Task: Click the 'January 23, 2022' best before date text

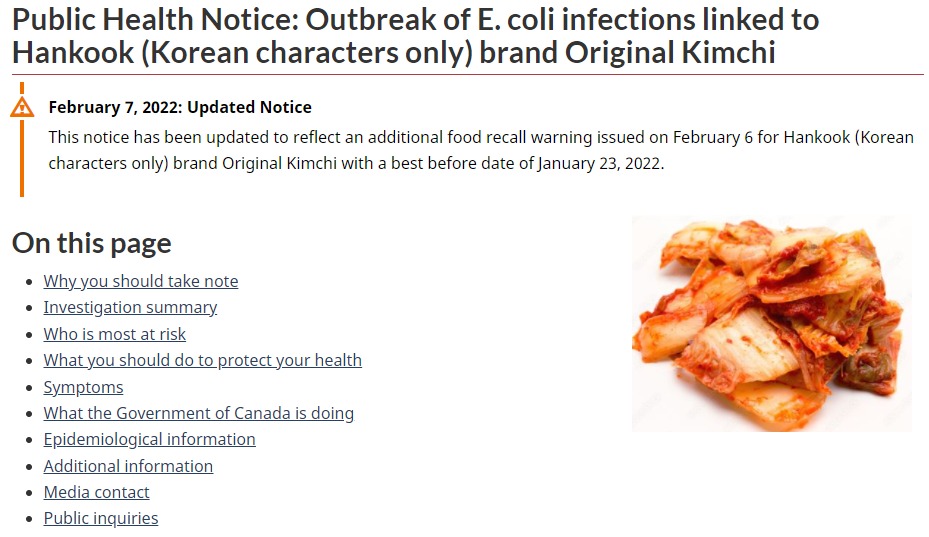Action: point(598,163)
